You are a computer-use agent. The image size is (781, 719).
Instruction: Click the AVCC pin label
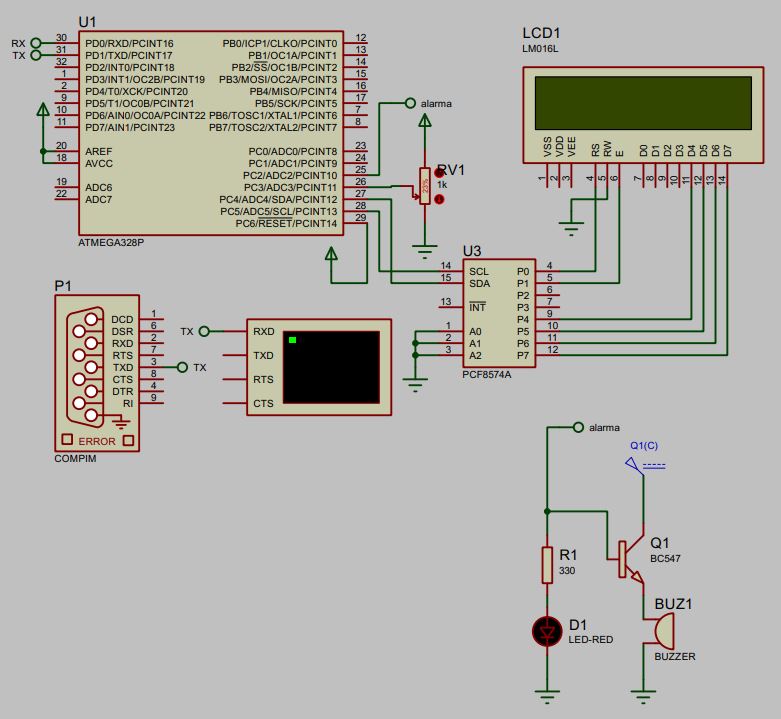tap(99, 163)
